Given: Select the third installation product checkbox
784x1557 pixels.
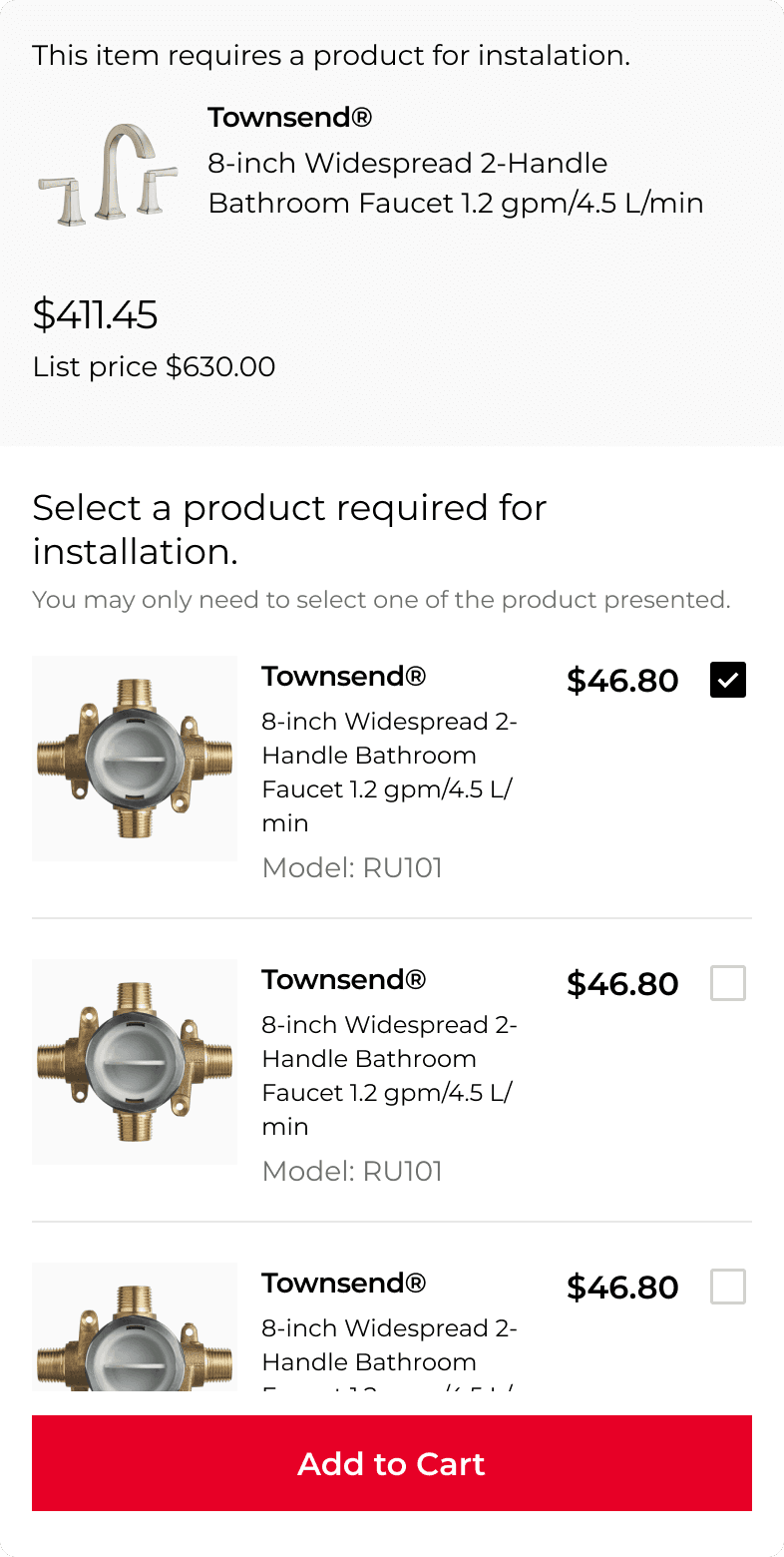Looking at the screenshot, I should [x=727, y=1287].
